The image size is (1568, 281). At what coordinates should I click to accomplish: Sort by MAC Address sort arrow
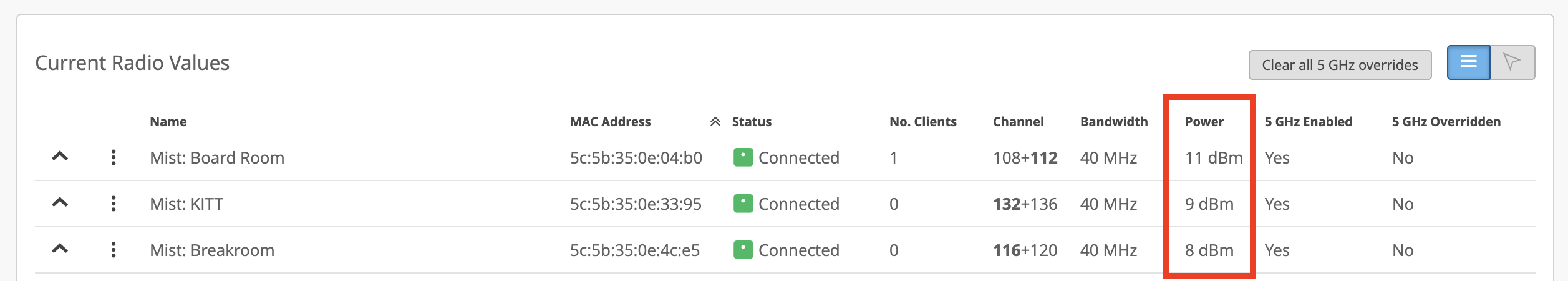pos(715,122)
